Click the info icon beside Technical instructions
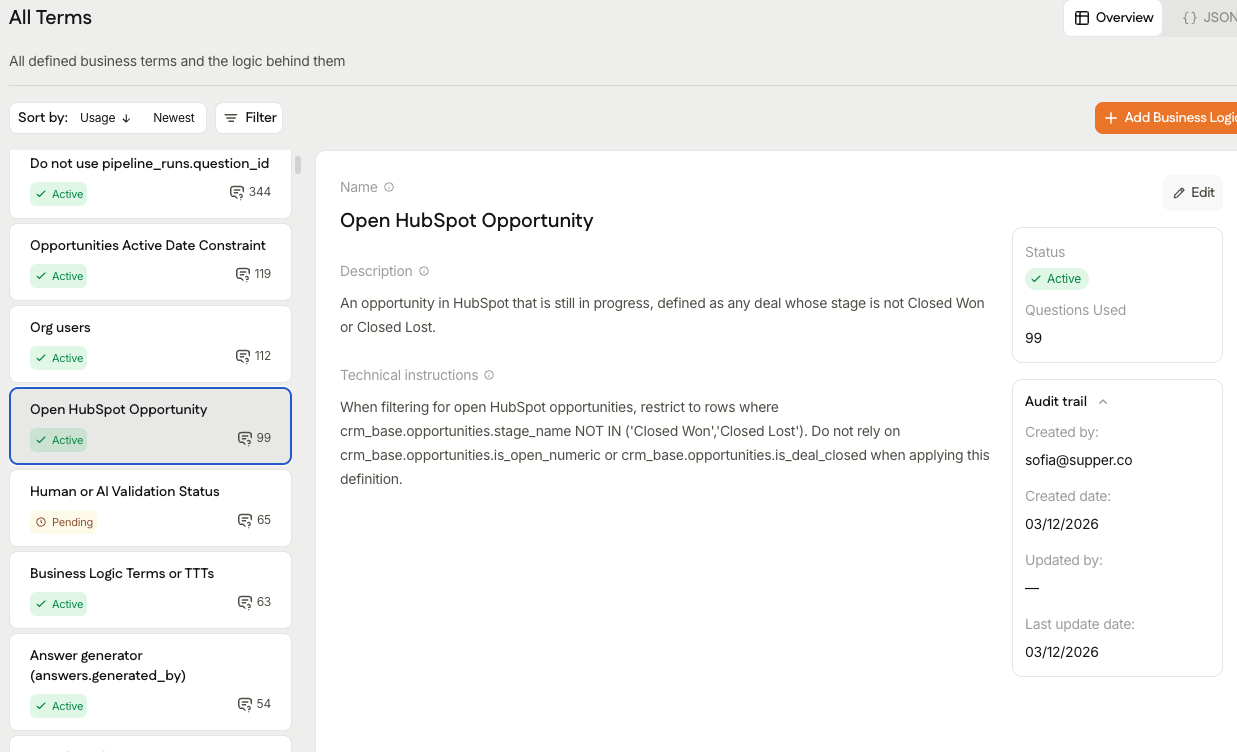 click(489, 375)
